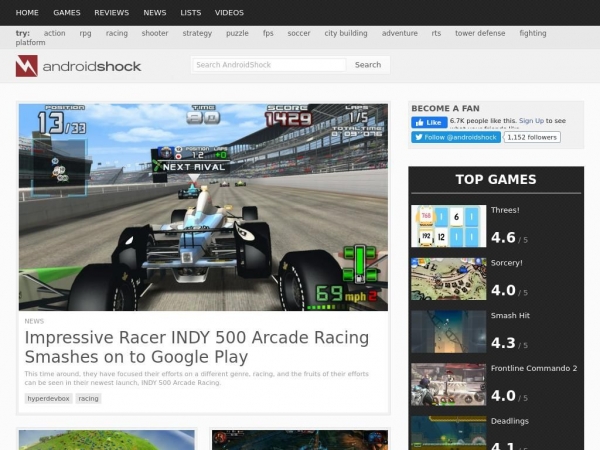
Task: Open the fps genre link
Action: (268, 33)
